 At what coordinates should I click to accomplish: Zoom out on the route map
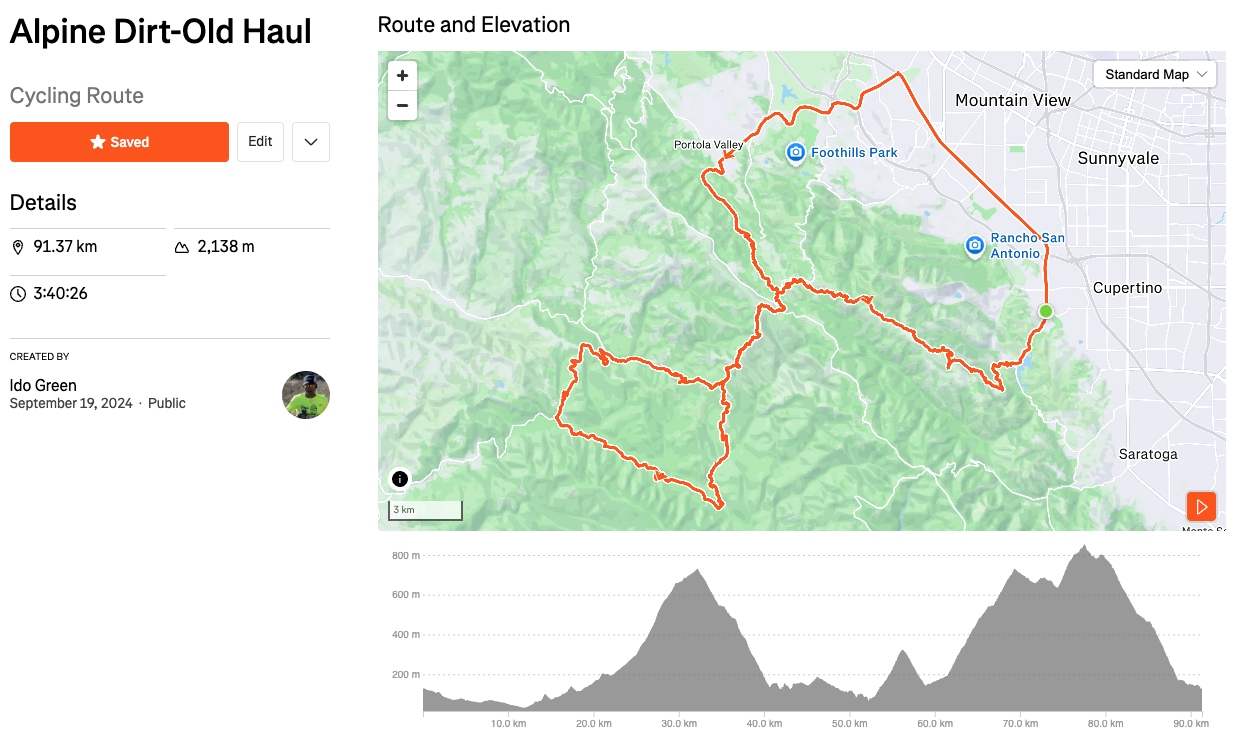tap(402, 105)
